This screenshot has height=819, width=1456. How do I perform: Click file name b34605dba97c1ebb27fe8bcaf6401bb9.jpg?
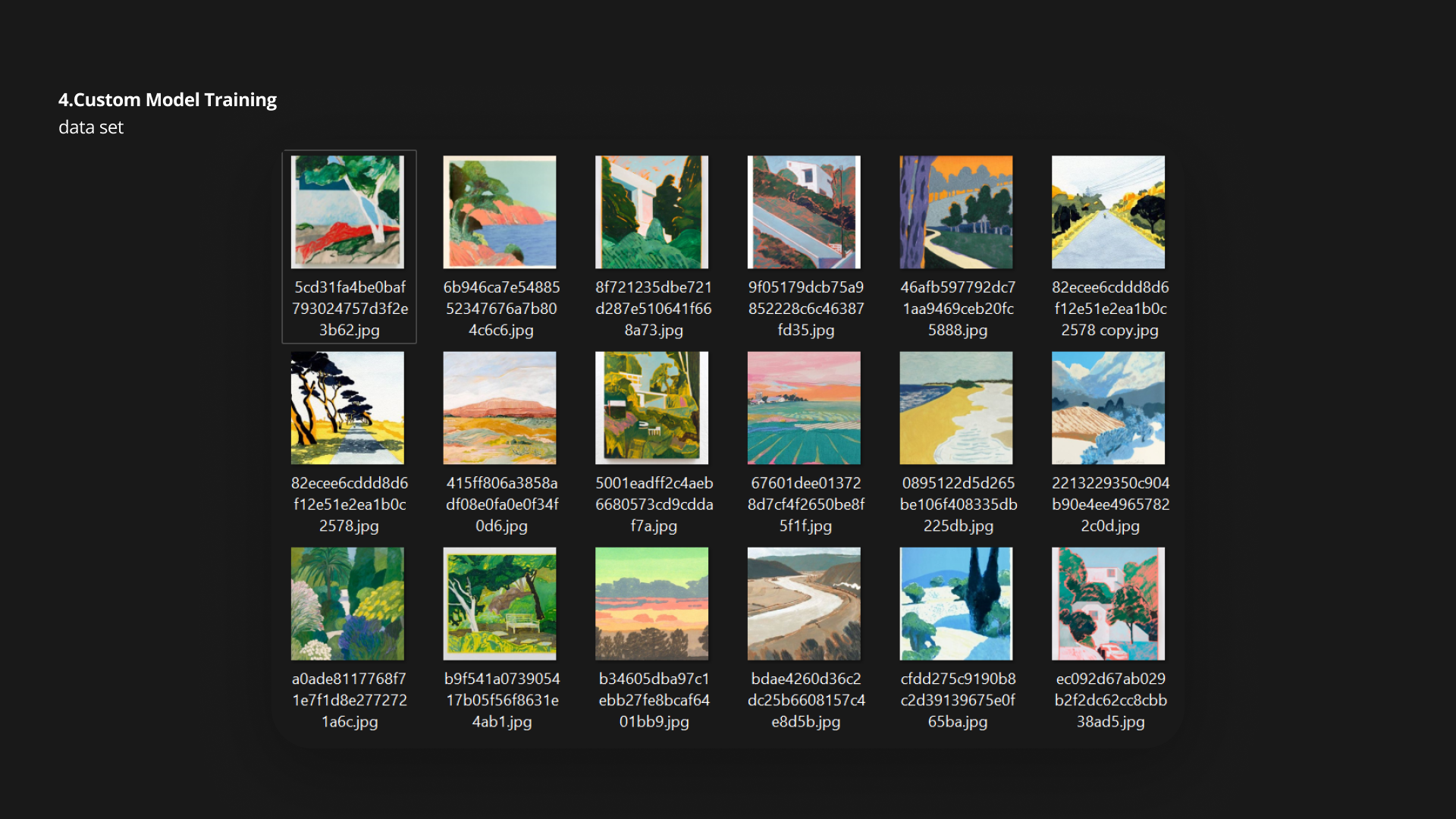point(654,700)
